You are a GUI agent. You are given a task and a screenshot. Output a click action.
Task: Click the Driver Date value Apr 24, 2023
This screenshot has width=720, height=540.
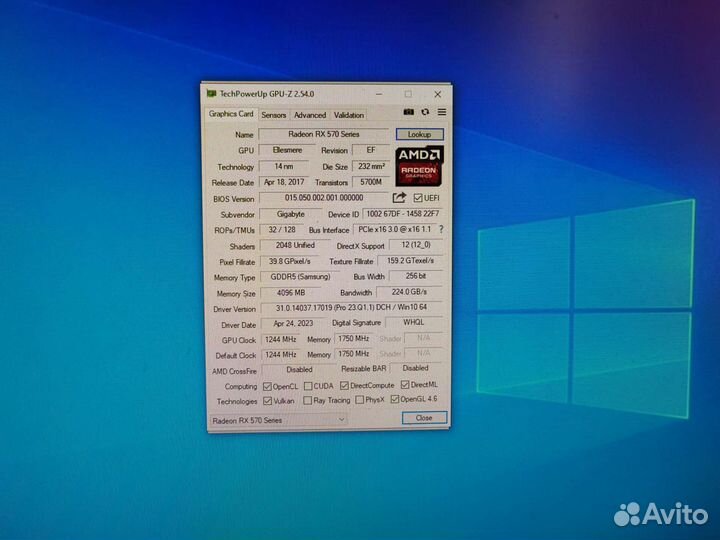tap(293, 323)
